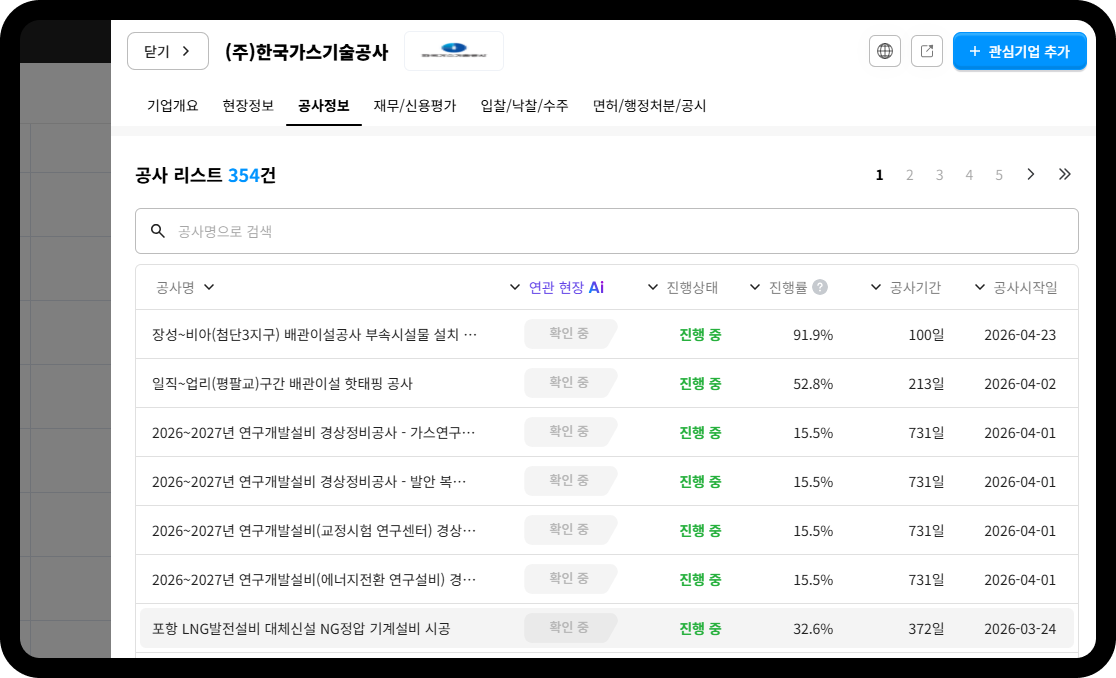Switch to 입찰/낙찰/수주 tab
The image size is (1116, 678).
tap(525, 106)
